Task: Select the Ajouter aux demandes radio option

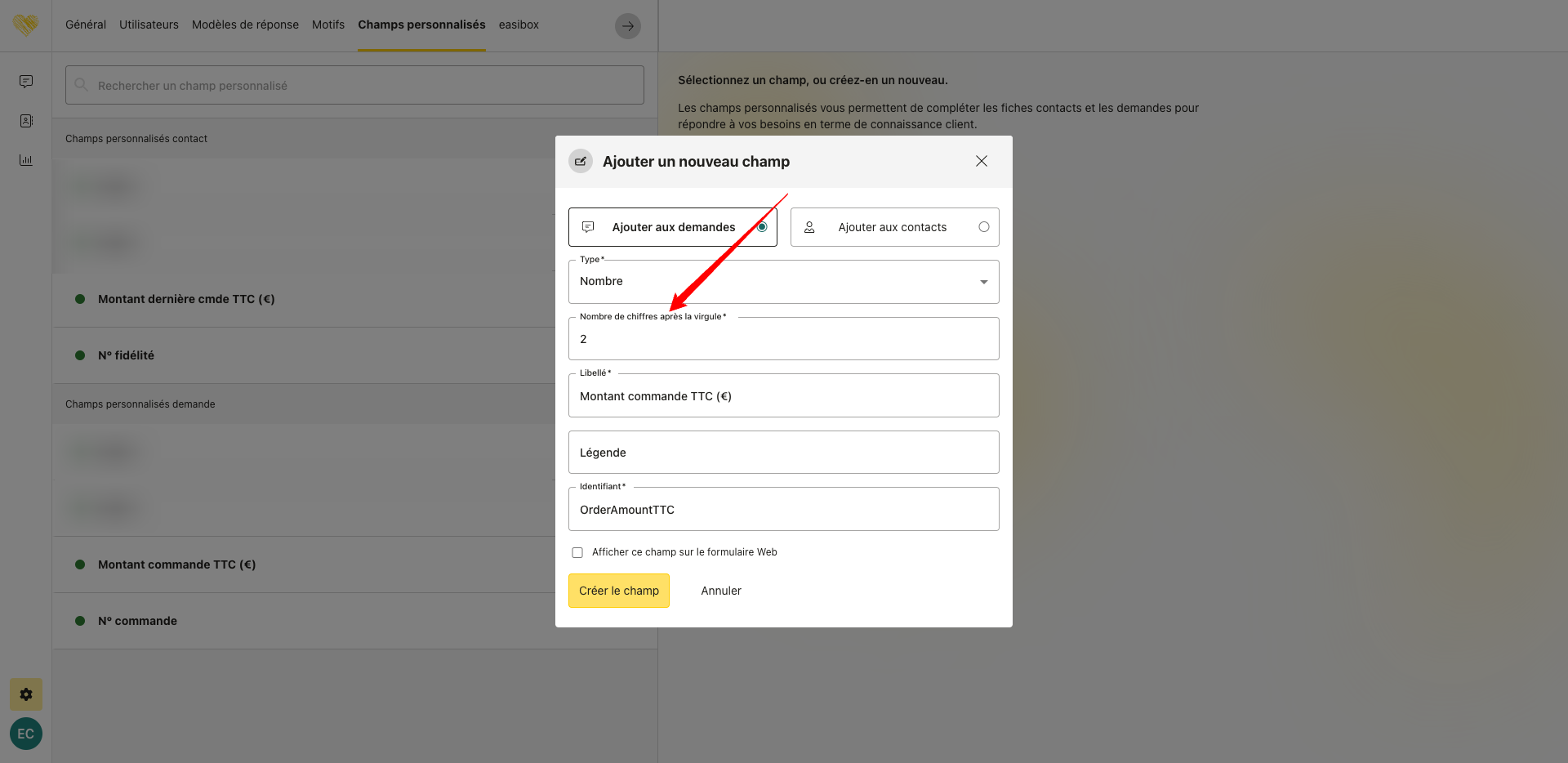Action: tap(761, 227)
